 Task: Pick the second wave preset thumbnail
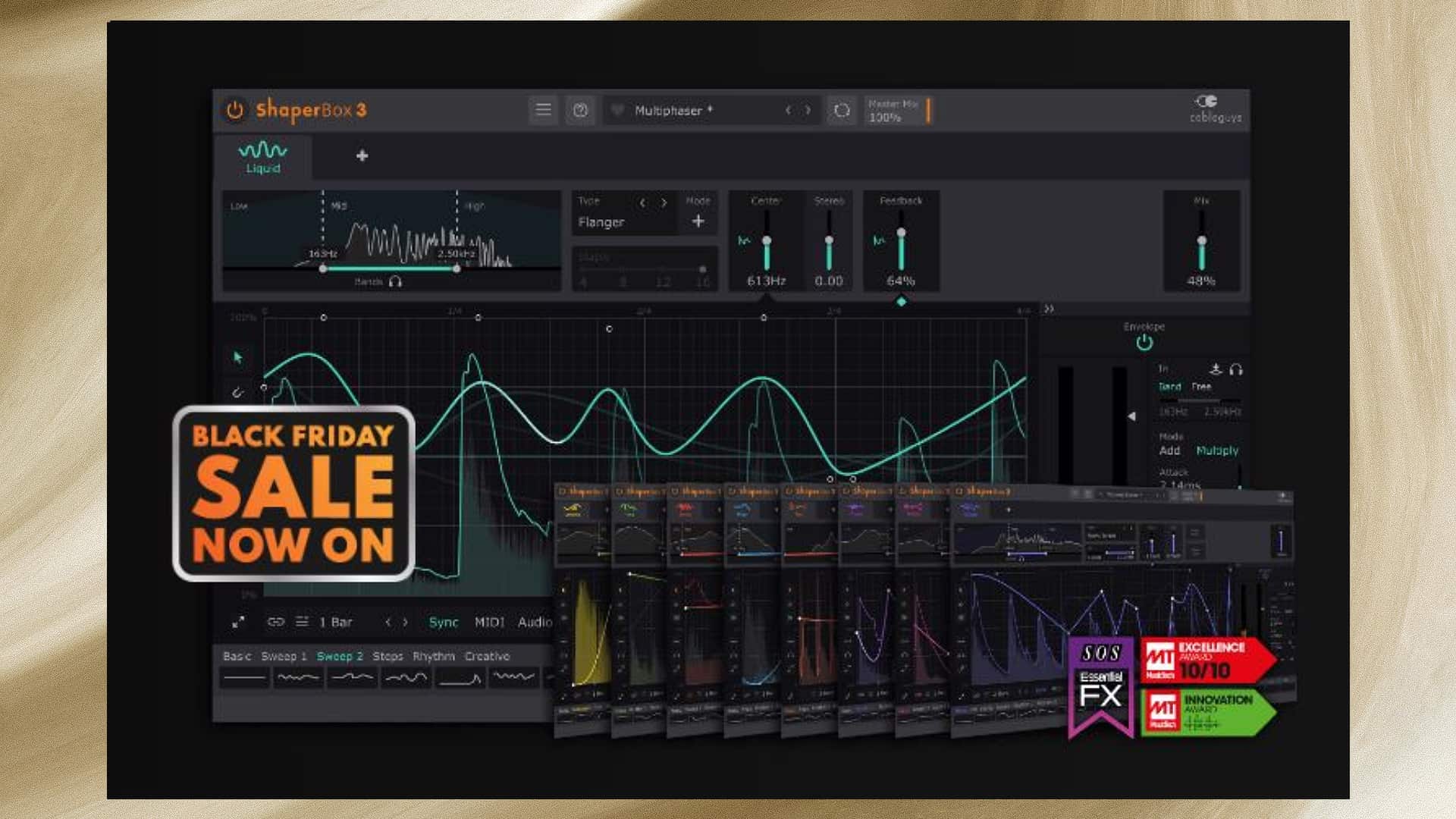pos(298,677)
